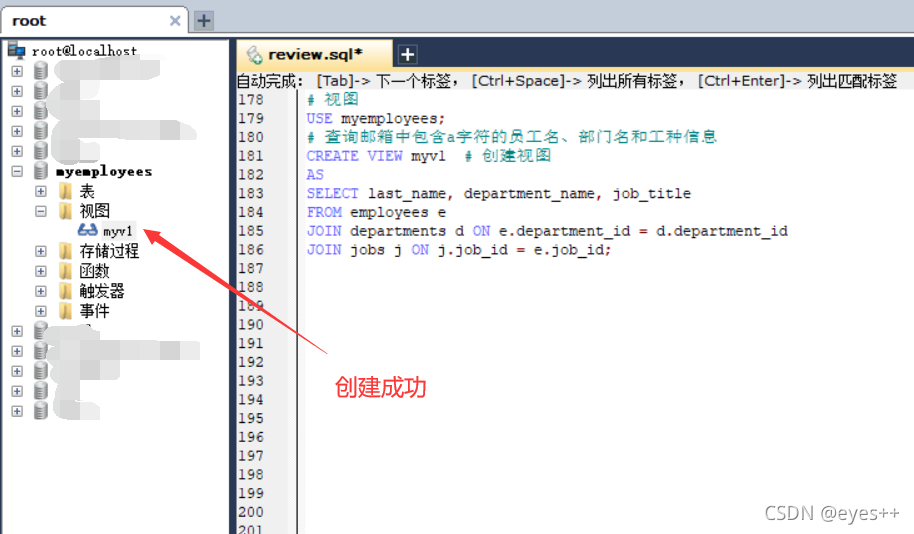Image resolution: width=914 pixels, height=534 pixels.
Task: Click line number 187 in the gutter
Action: coord(251,268)
